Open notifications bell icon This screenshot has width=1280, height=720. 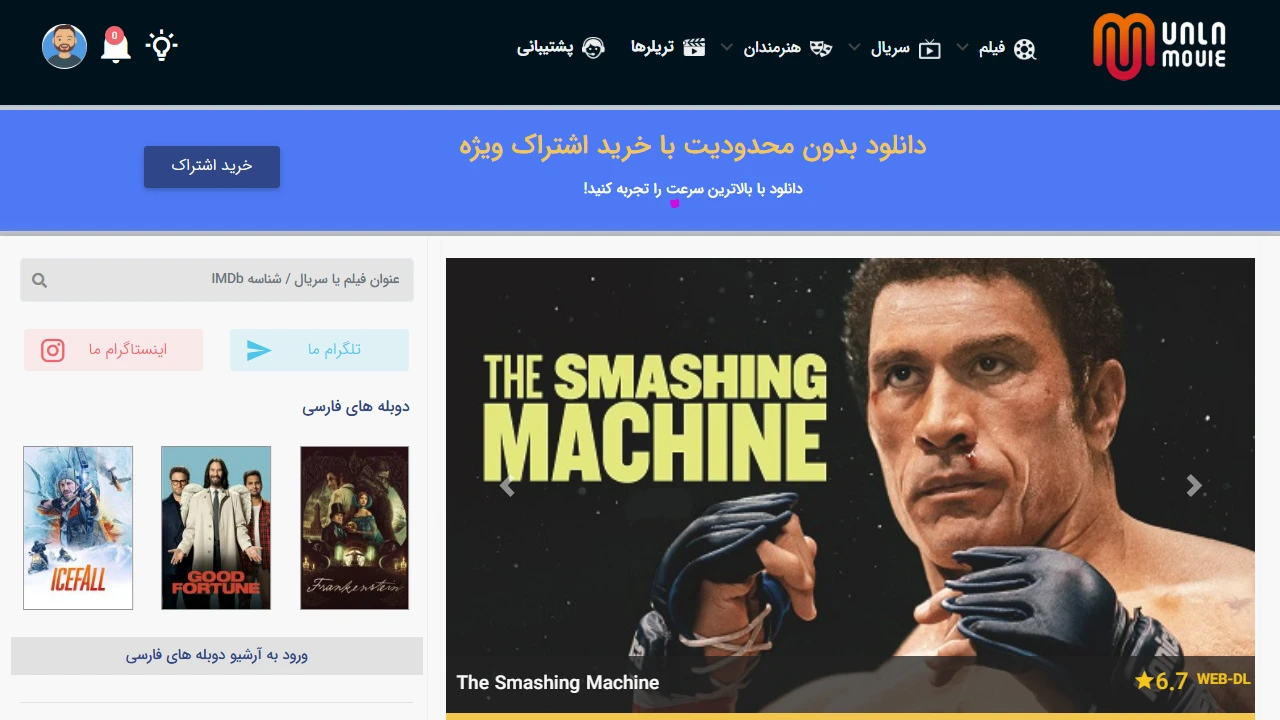(x=115, y=46)
